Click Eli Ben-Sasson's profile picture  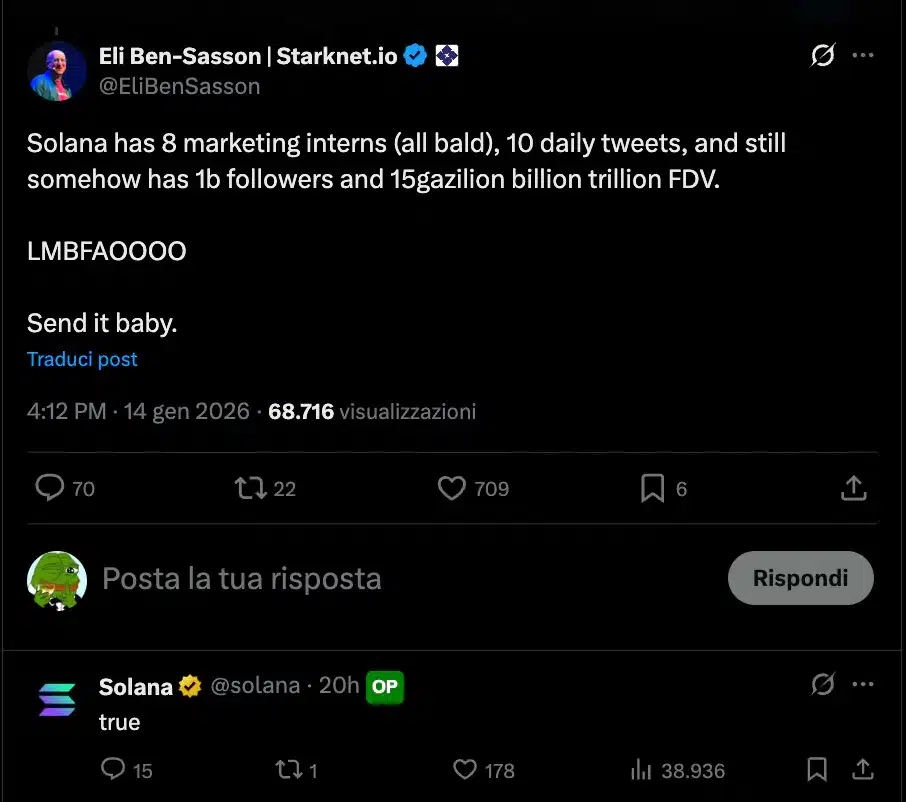click(x=57, y=70)
